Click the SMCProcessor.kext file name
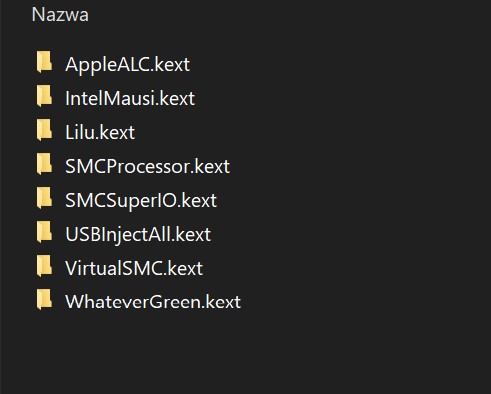 point(147,166)
